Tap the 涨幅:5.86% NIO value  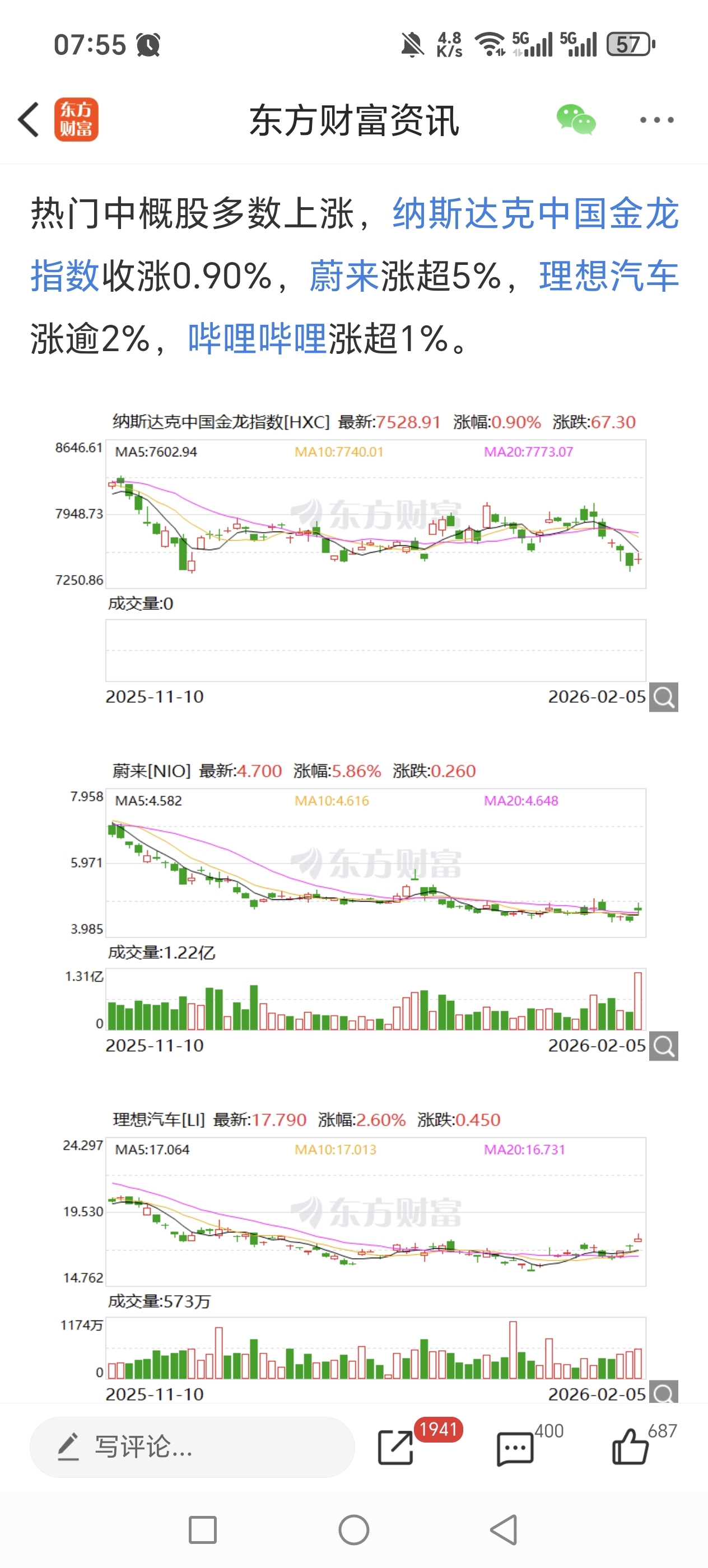click(337, 771)
